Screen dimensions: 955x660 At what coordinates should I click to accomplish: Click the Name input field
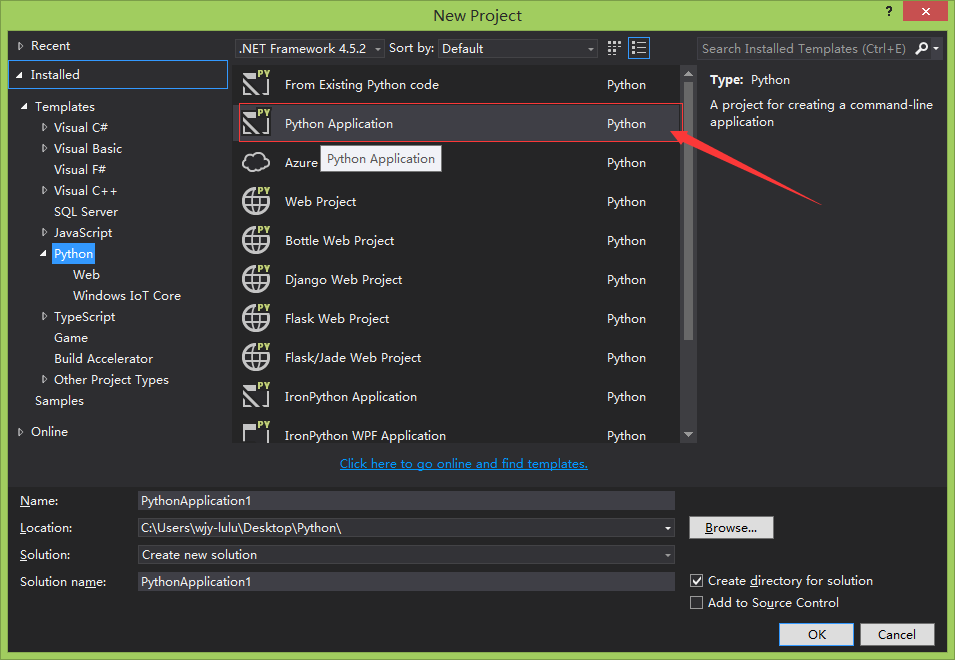(x=406, y=500)
